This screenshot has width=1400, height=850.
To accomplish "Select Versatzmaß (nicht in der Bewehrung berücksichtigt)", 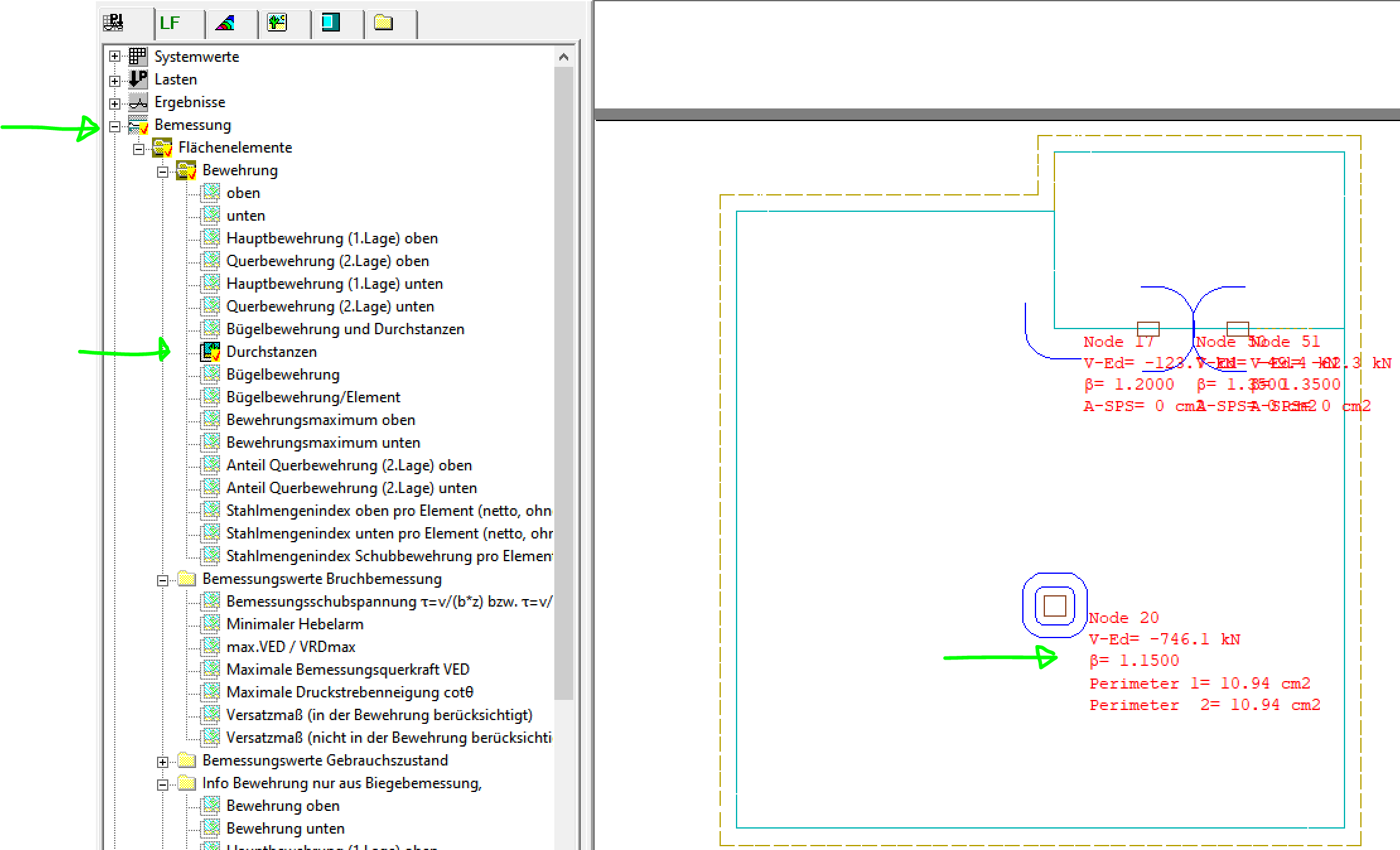I will (388, 738).
